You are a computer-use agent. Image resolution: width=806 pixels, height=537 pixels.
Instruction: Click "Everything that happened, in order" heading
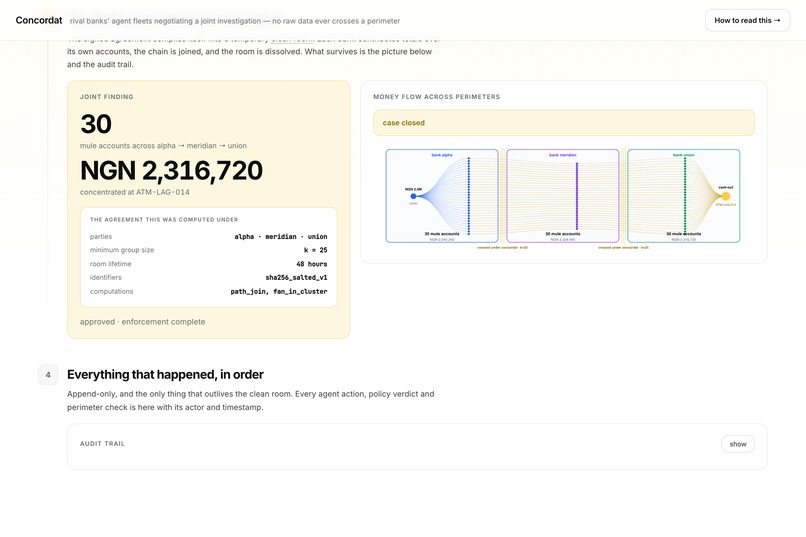coord(165,375)
